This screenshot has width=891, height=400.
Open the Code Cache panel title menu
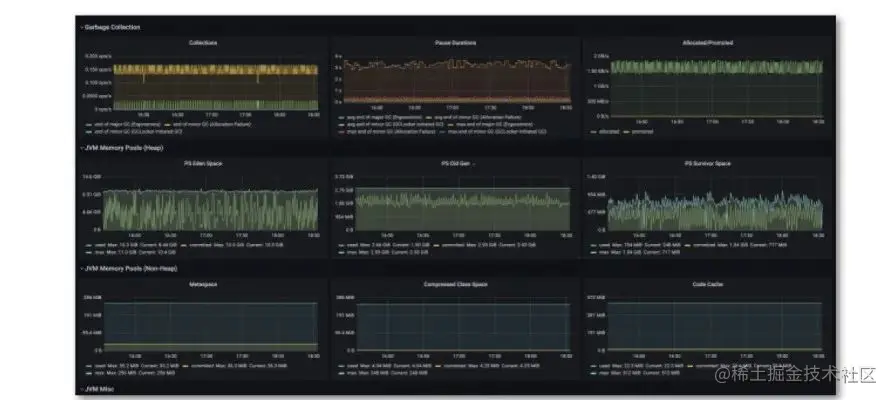[707, 284]
